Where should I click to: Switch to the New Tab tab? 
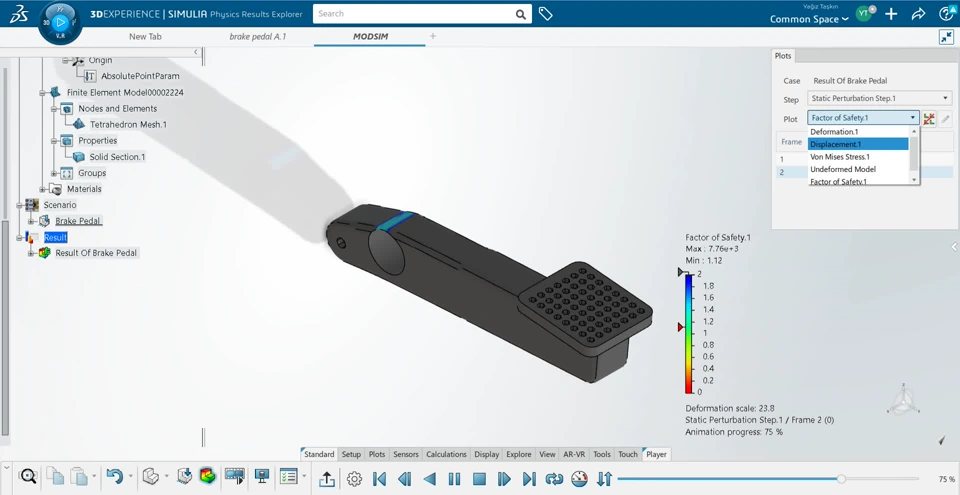click(145, 37)
